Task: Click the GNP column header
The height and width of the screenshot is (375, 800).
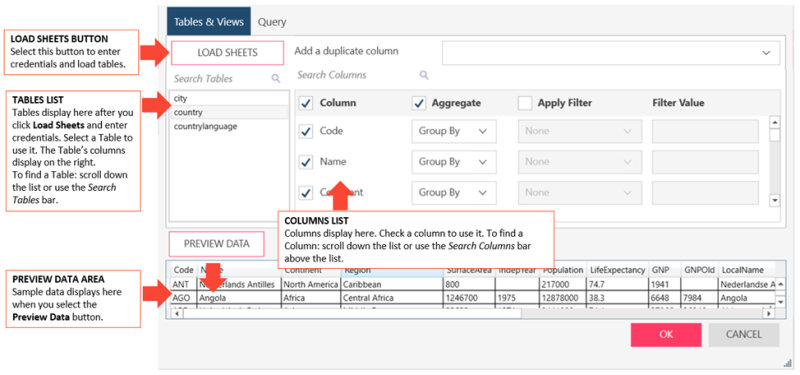Action: point(665,270)
